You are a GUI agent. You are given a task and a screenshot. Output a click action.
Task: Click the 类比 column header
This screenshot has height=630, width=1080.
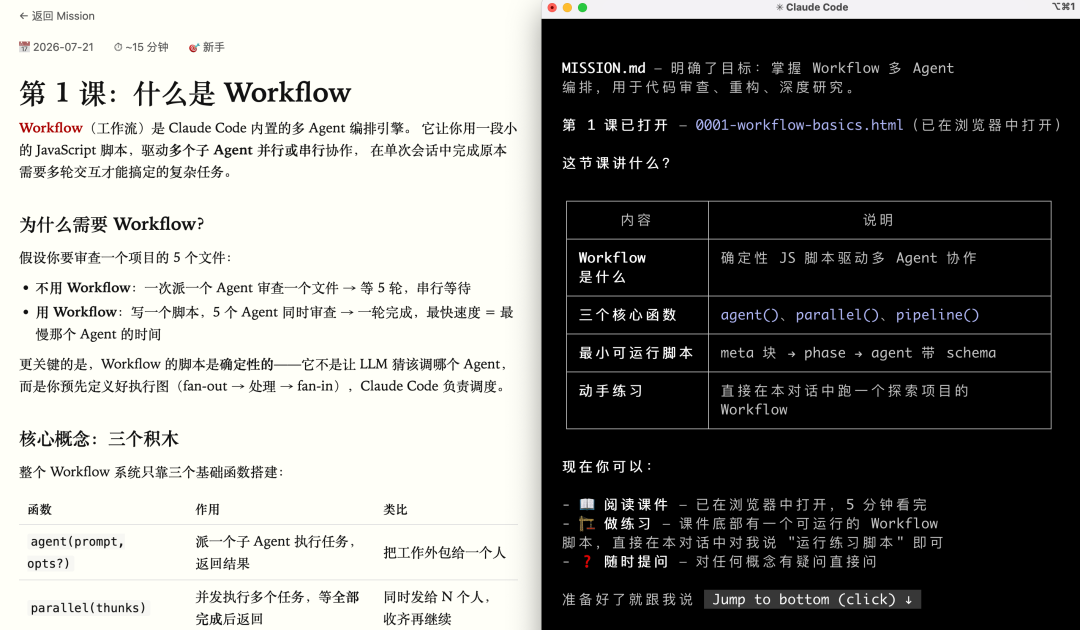[395, 510]
